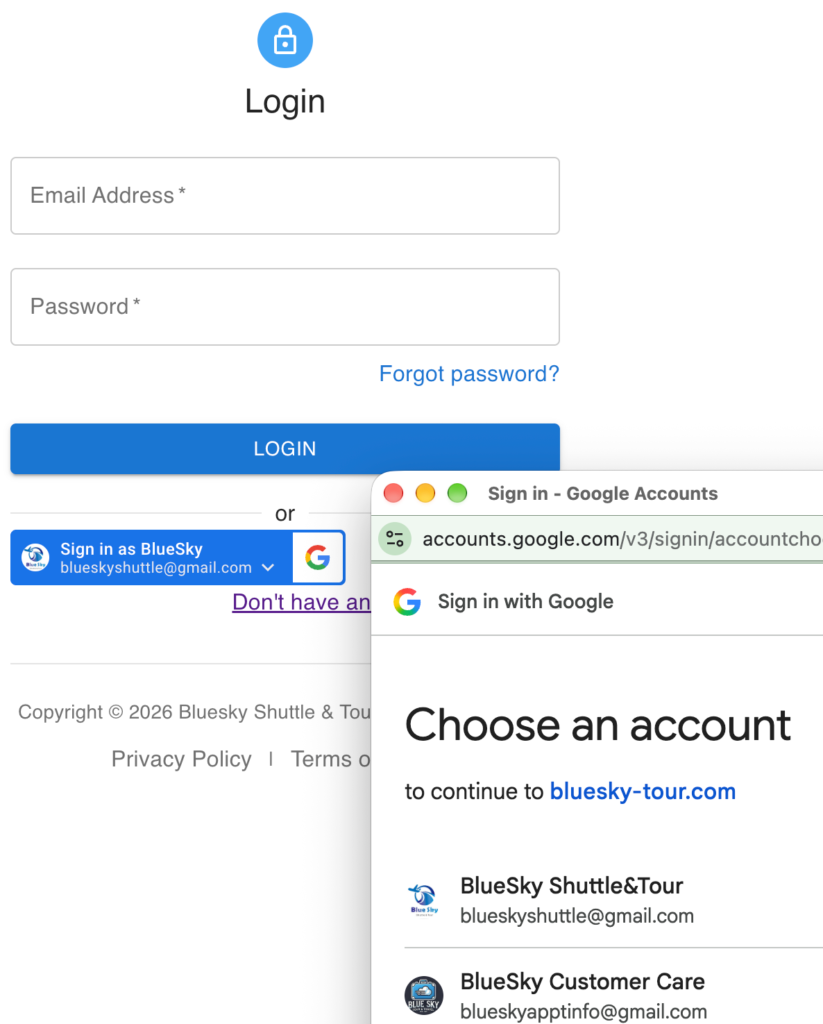
Task: Click the blue lock icon above Login
Action: tap(285, 40)
